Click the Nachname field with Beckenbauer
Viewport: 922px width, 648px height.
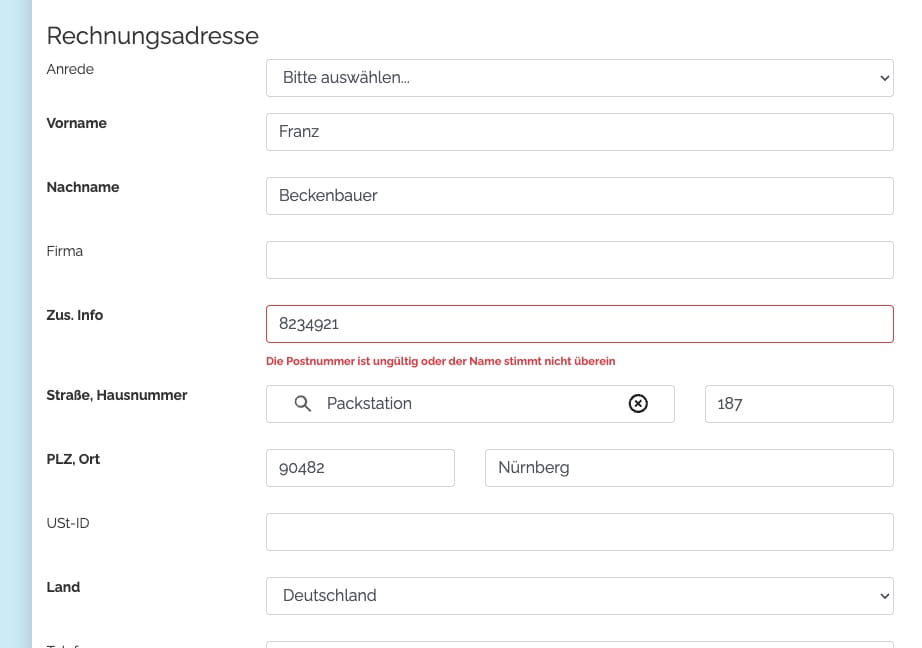point(579,196)
